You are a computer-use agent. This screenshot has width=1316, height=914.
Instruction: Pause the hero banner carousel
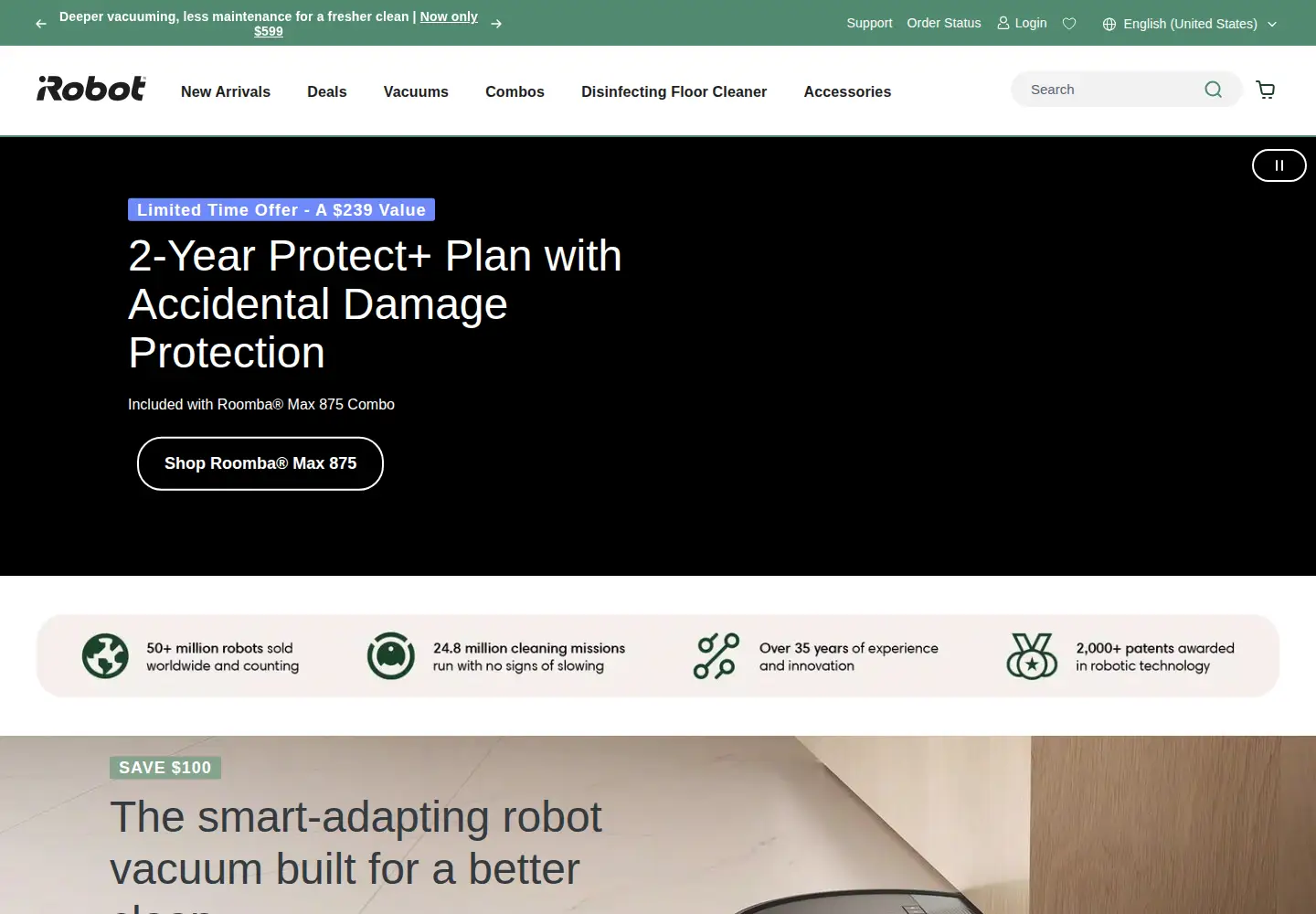pyautogui.click(x=1279, y=165)
